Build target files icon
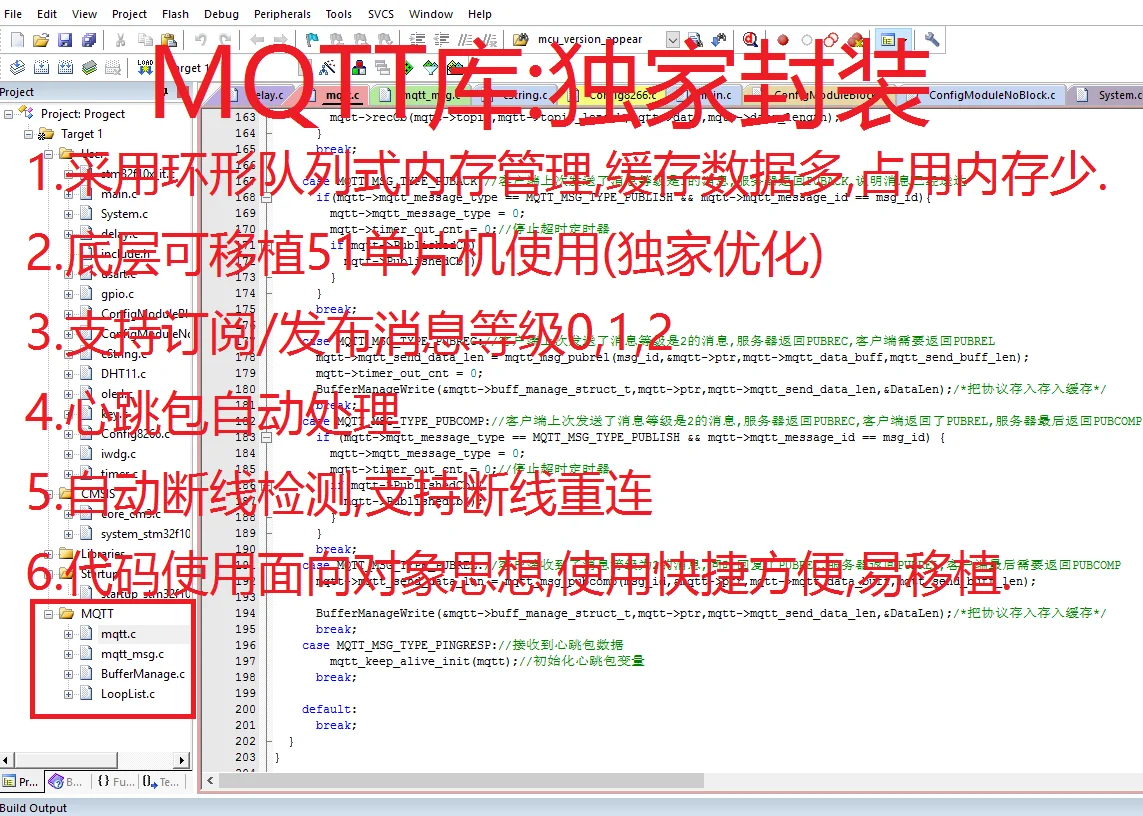This screenshot has width=1143, height=816. 42,68
